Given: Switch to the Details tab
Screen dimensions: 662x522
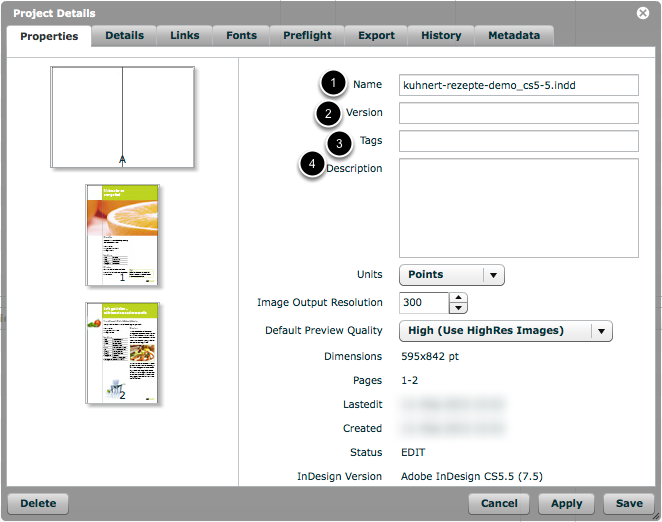Looking at the screenshot, I should [x=124, y=35].
